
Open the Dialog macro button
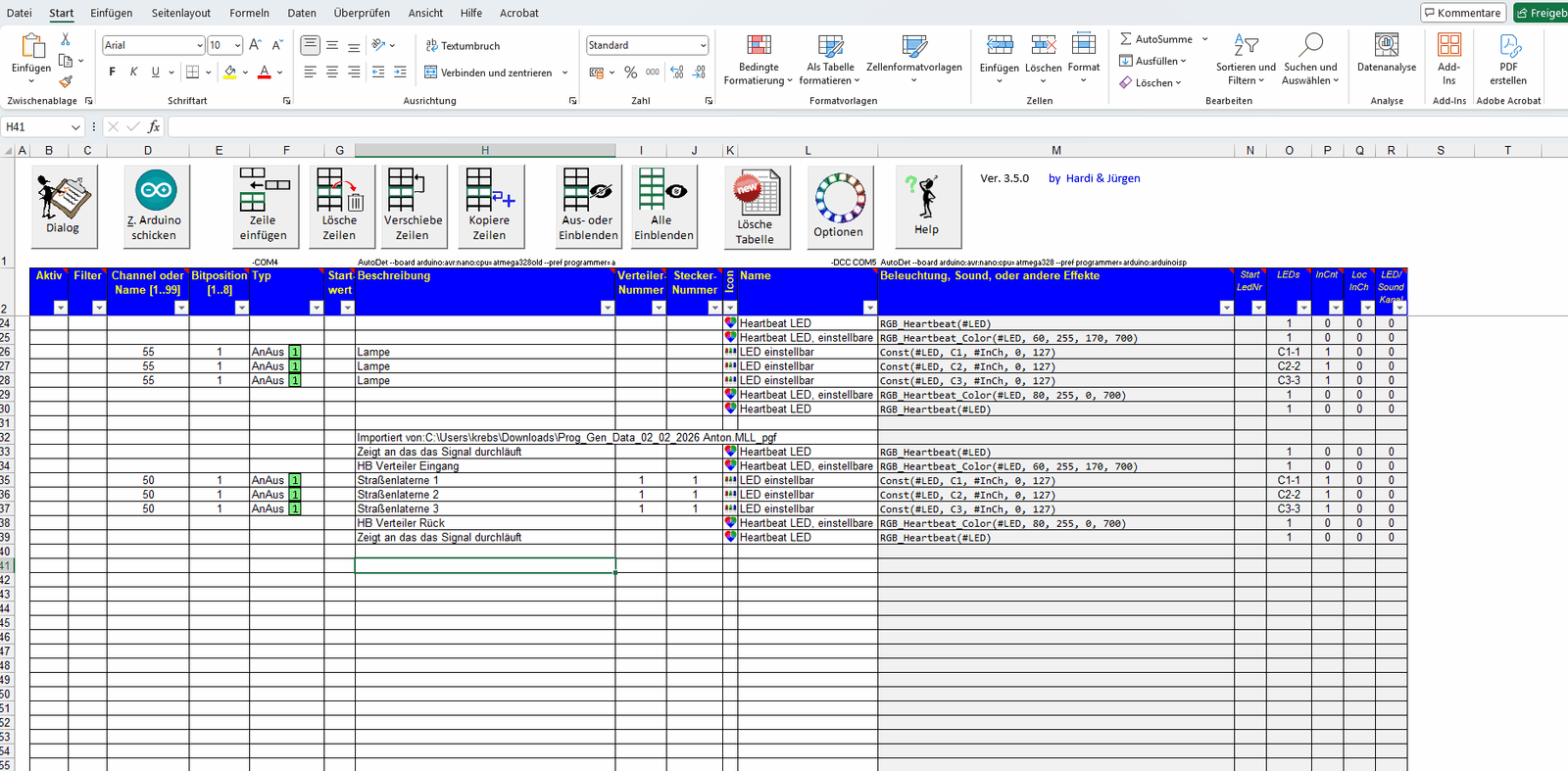point(64,206)
